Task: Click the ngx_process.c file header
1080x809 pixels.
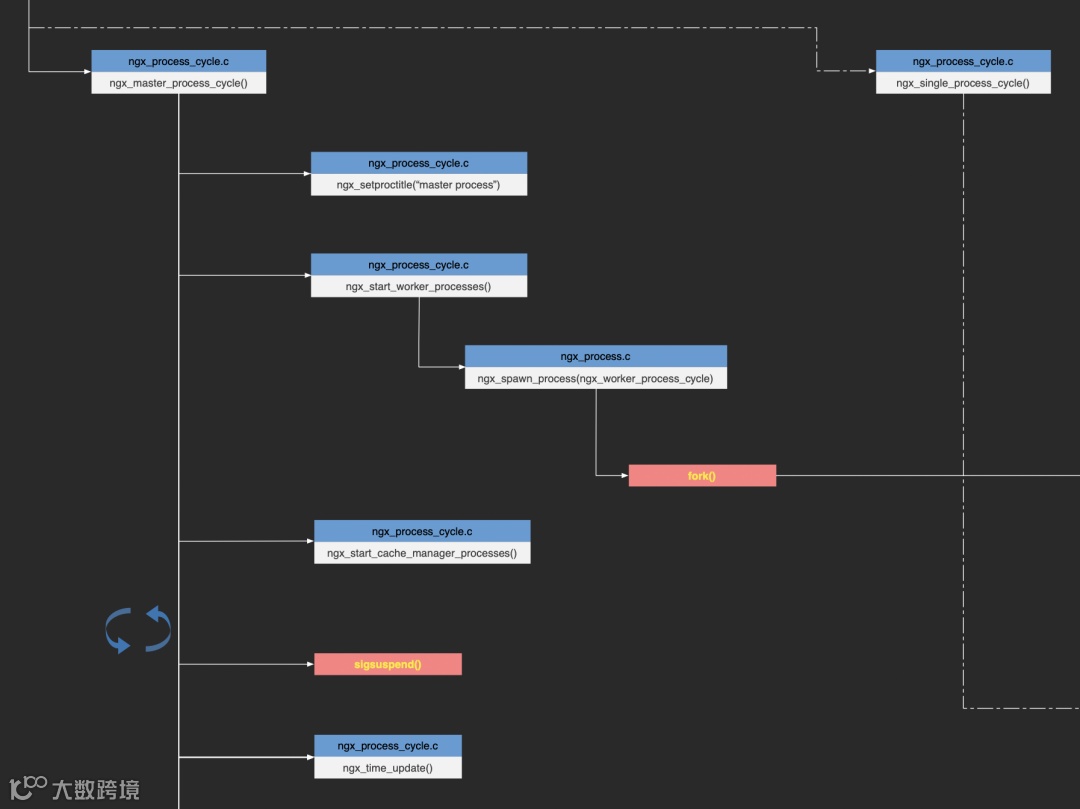Action: (596, 356)
